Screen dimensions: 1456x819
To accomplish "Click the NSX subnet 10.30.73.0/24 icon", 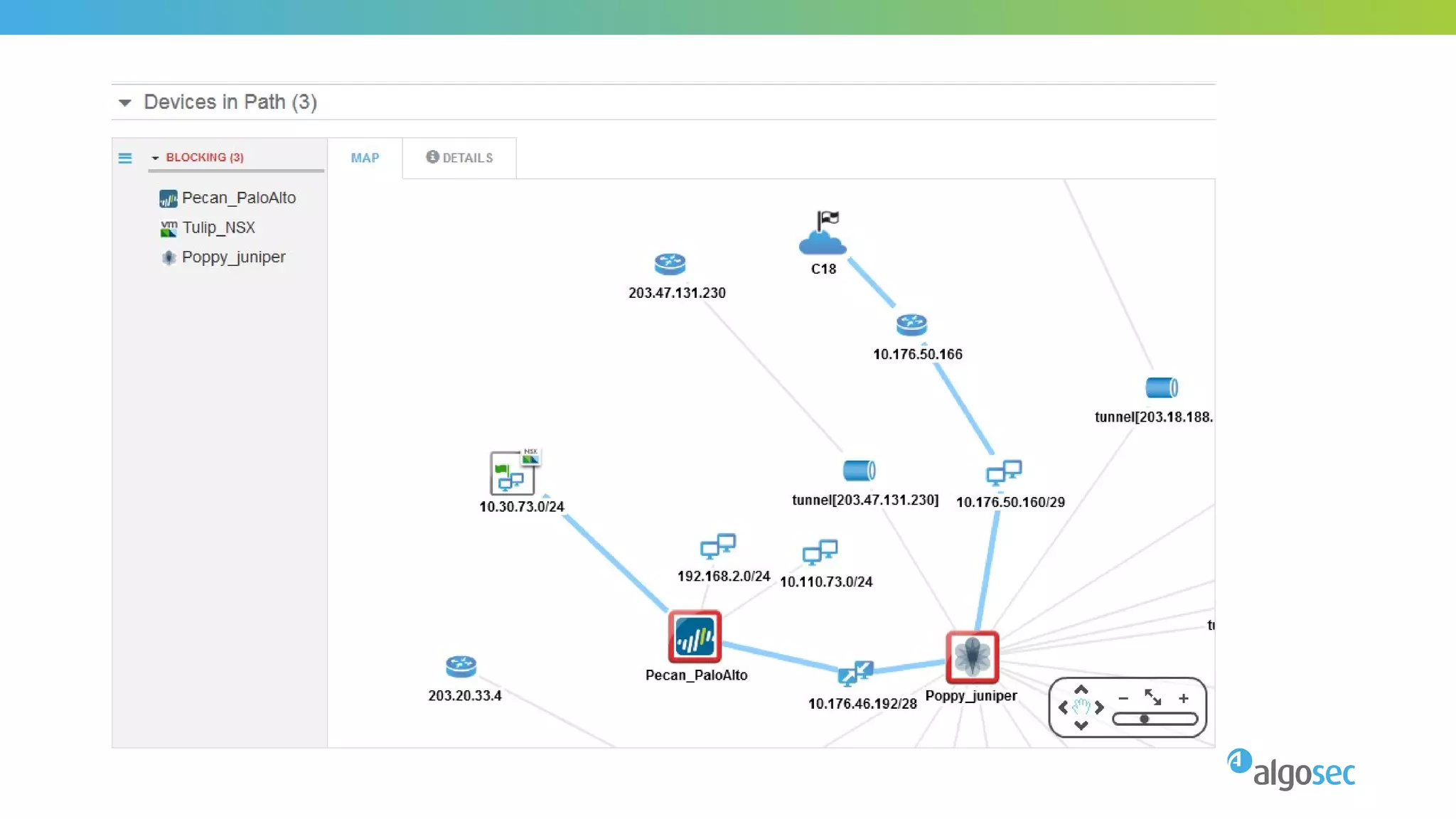I will point(513,473).
